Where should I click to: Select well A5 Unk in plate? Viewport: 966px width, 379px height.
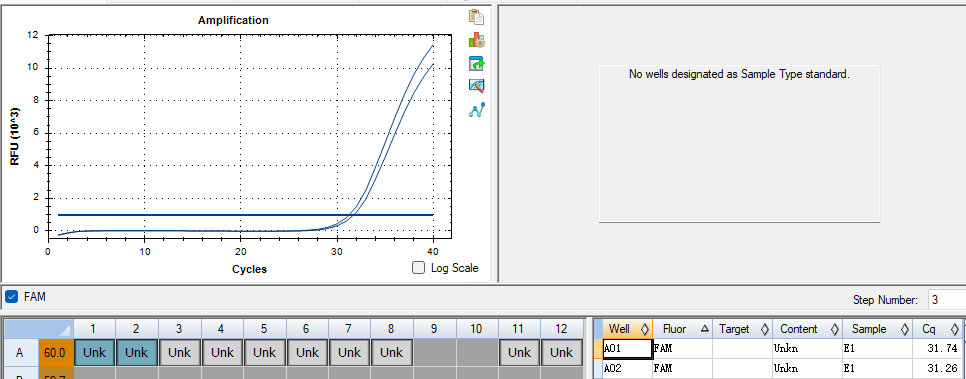point(264,353)
